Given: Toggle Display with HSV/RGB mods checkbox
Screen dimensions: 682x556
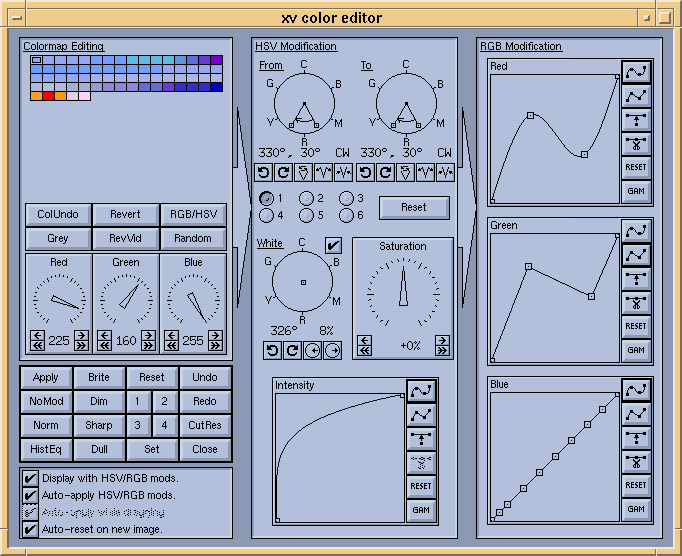Looking at the screenshot, I should pyautogui.click(x=30, y=478).
